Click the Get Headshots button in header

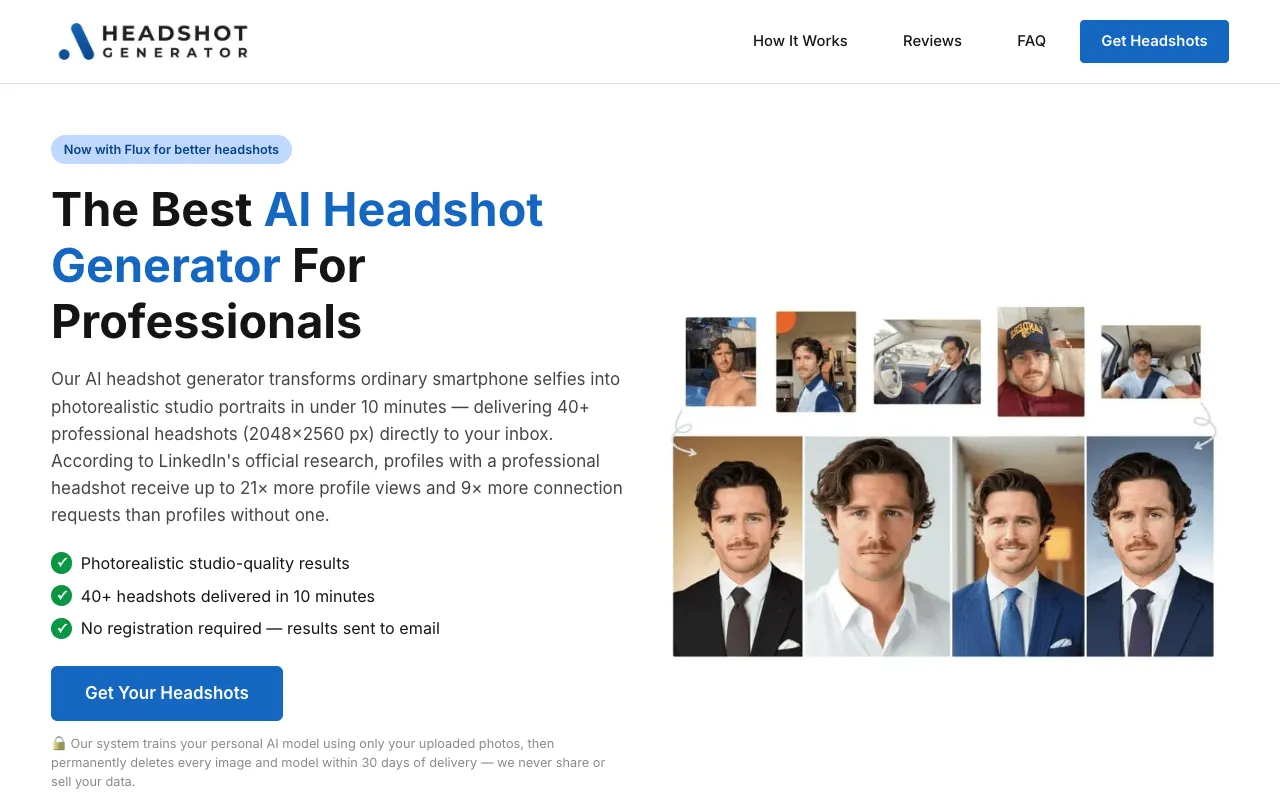tap(1154, 41)
